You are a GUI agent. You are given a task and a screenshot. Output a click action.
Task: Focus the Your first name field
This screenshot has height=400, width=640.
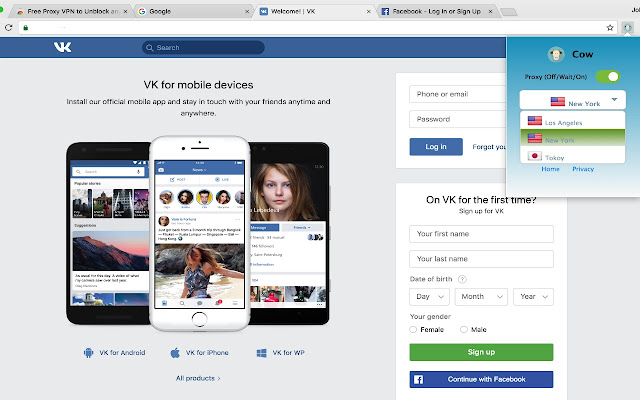[x=481, y=234]
